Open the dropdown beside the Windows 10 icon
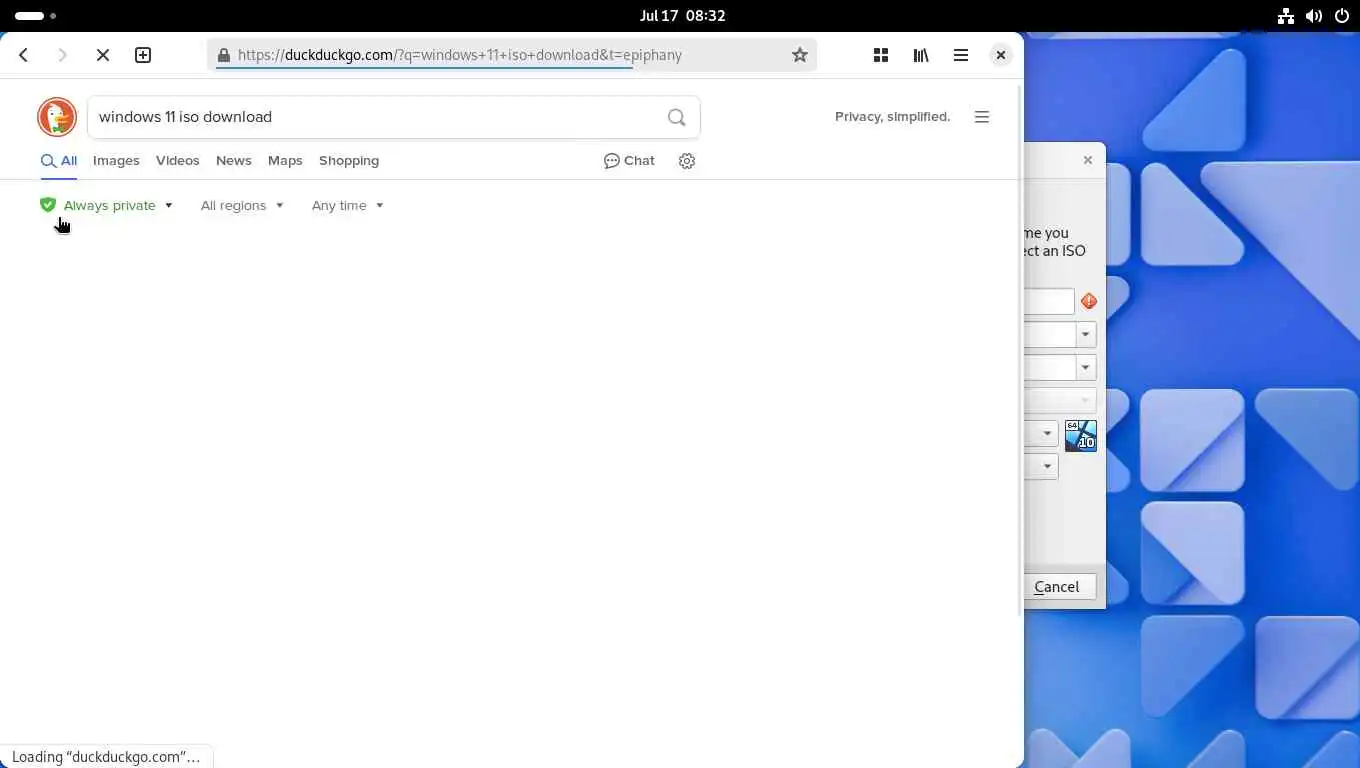 pyautogui.click(x=1047, y=434)
